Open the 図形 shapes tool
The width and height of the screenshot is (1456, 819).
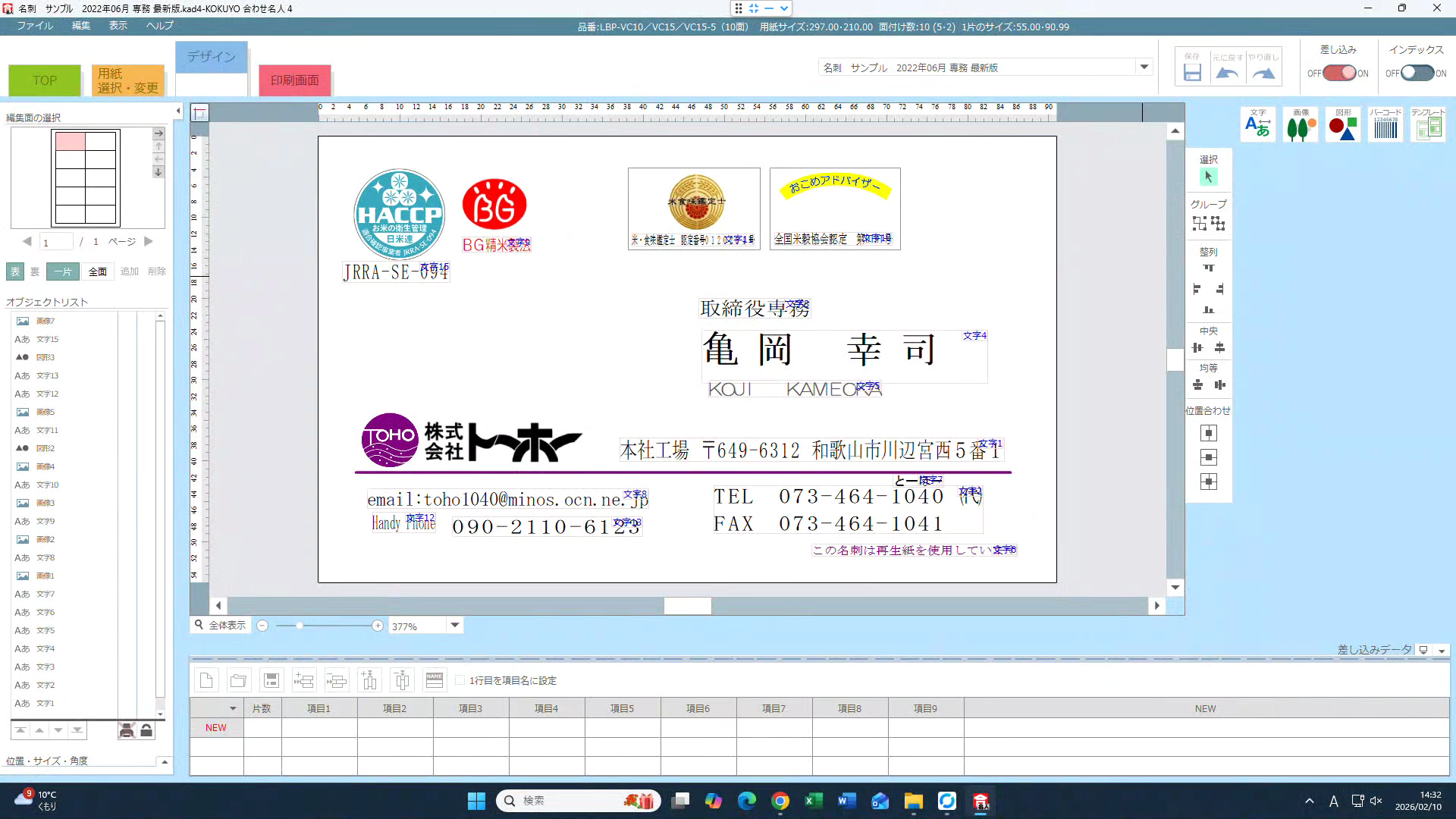click(1343, 124)
